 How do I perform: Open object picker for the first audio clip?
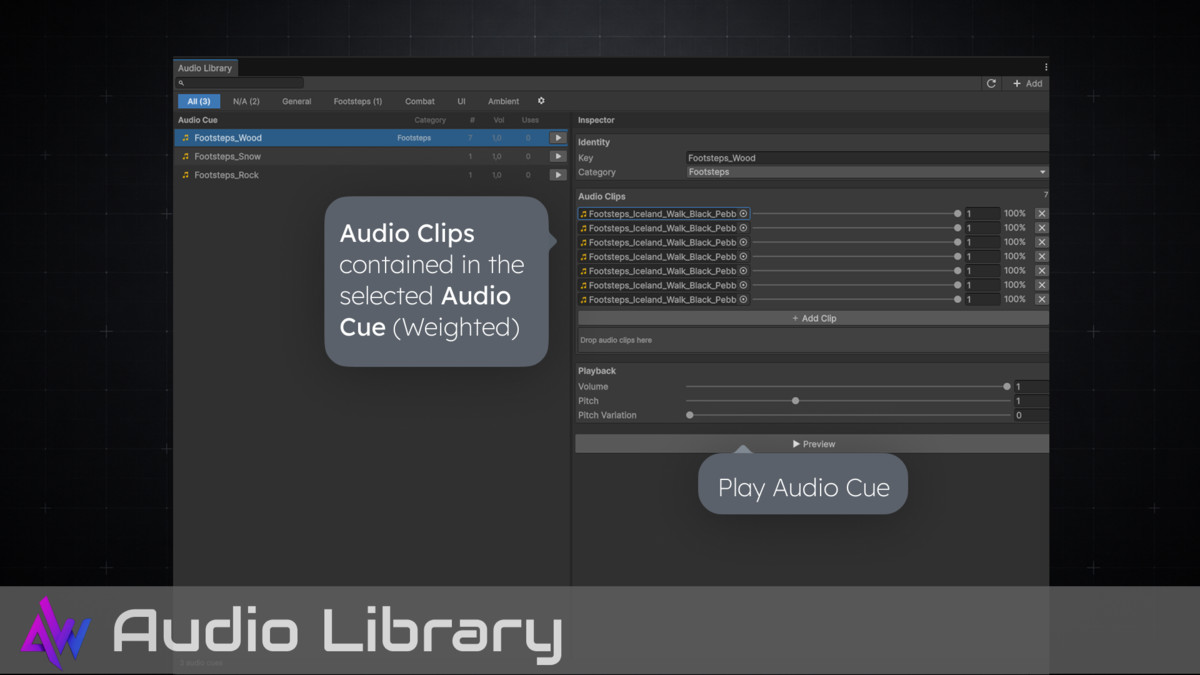tap(743, 214)
